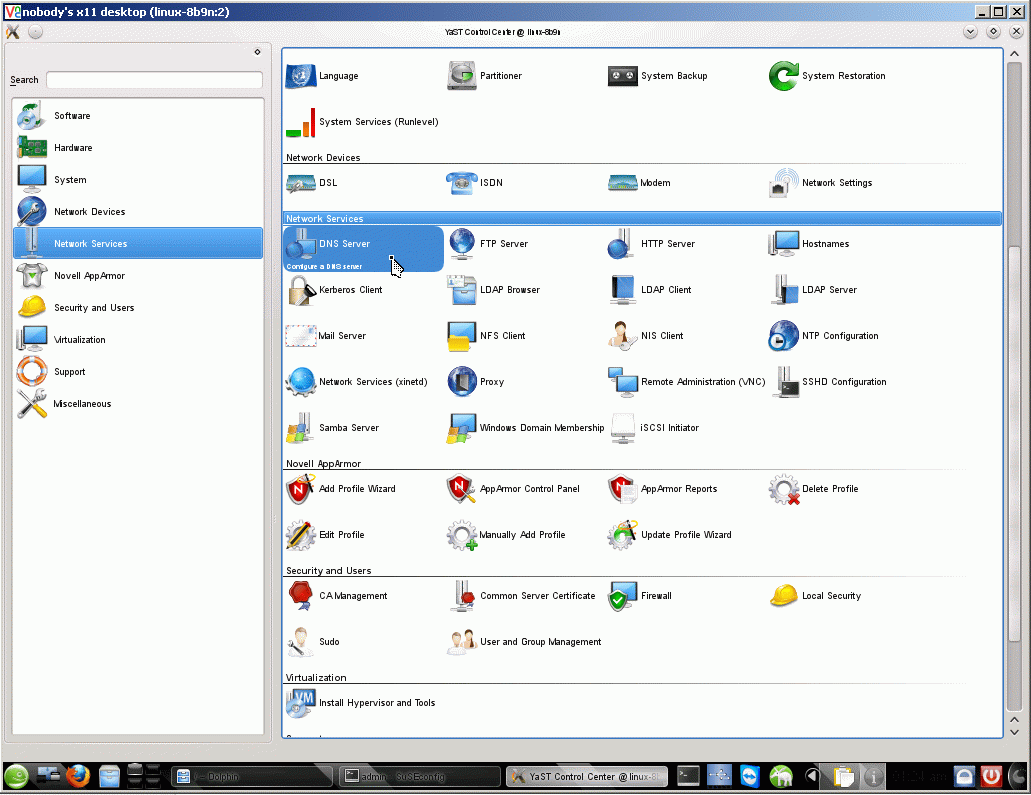Open the iSCSI Initiator module
Image resolution: width=1031 pixels, height=795 pixels.
pyautogui.click(x=655, y=428)
